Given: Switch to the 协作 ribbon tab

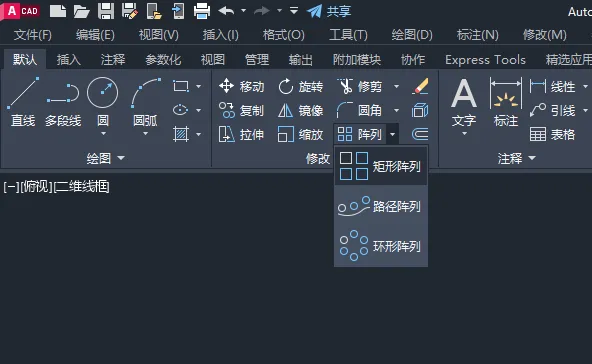Looking at the screenshot, I should pos(413,60).
